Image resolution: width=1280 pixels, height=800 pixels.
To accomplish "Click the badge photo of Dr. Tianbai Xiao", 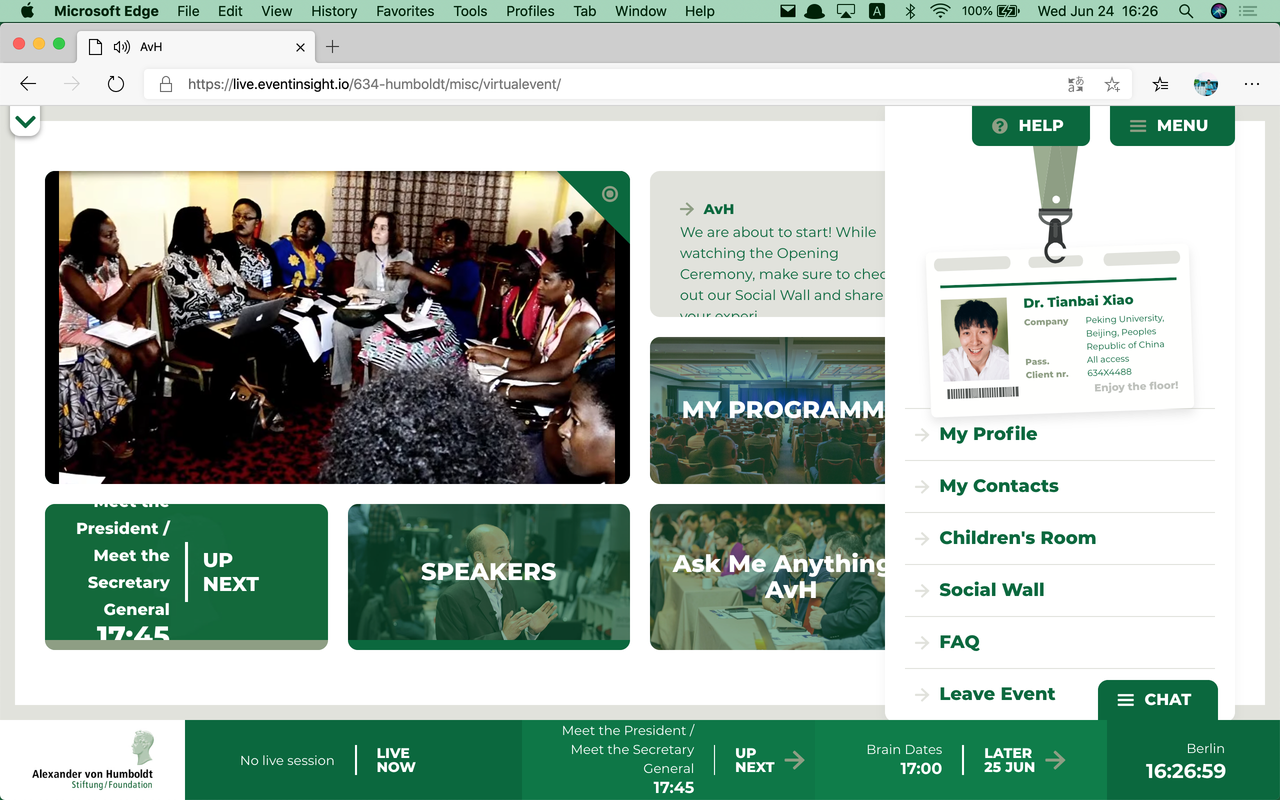I will coord(975,340).
